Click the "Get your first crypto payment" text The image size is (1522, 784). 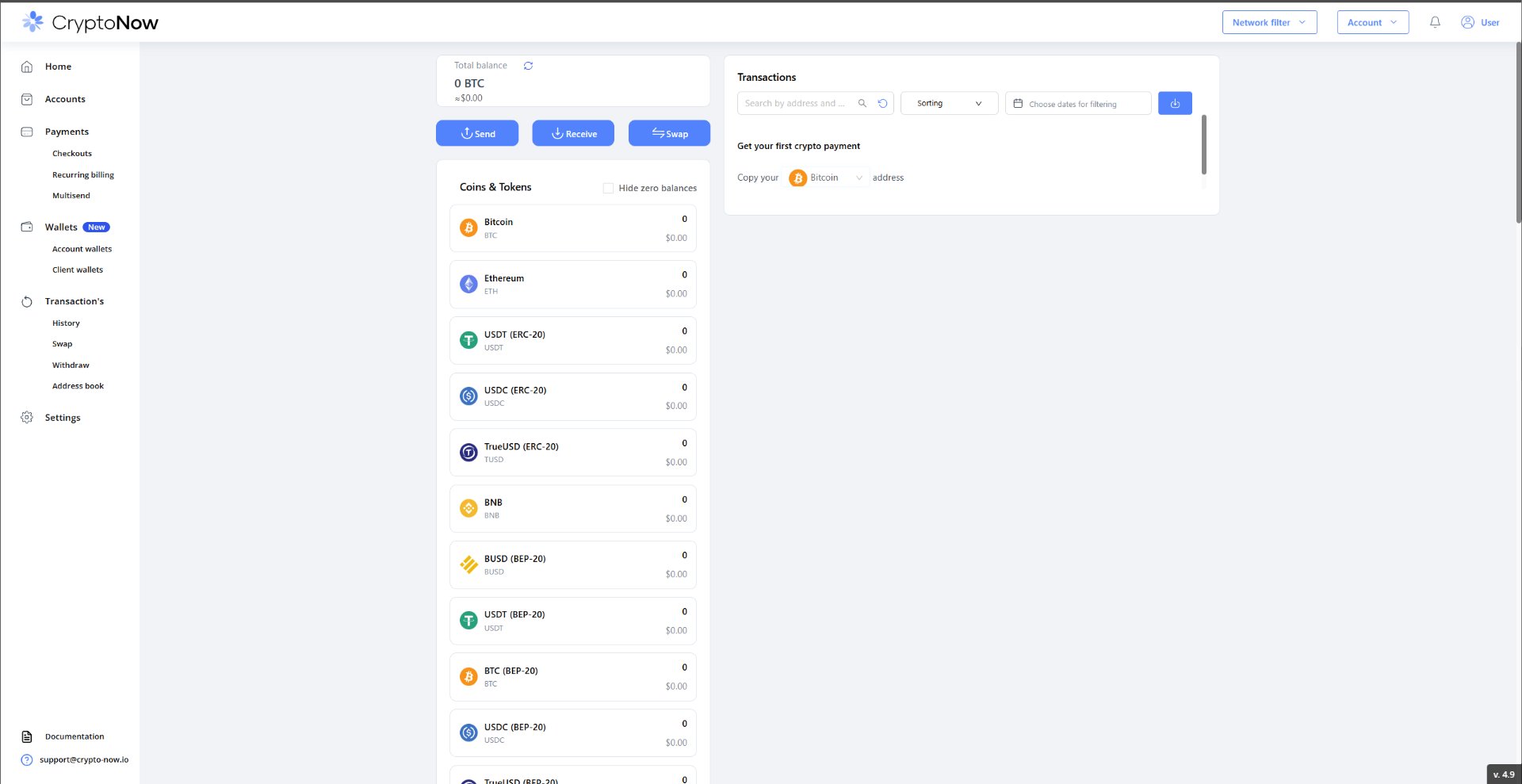pos(798,146)
